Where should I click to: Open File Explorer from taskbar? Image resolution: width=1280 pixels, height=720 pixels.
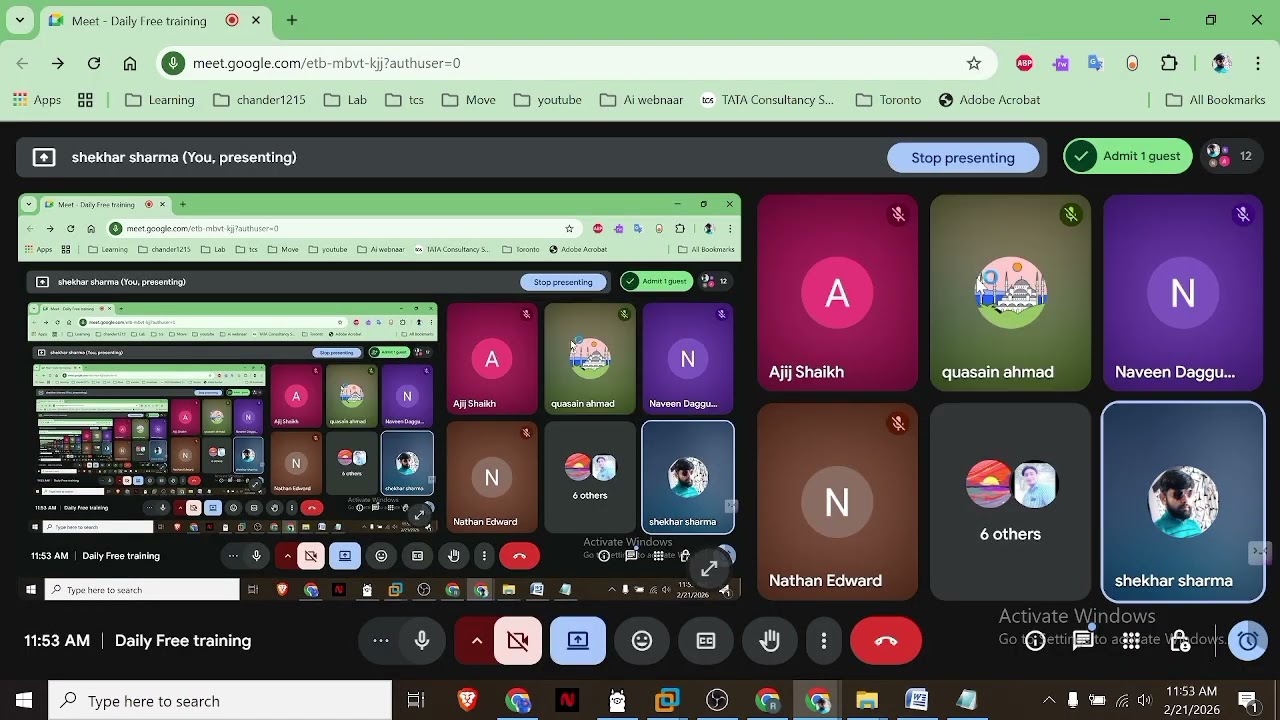coord(867,701)
